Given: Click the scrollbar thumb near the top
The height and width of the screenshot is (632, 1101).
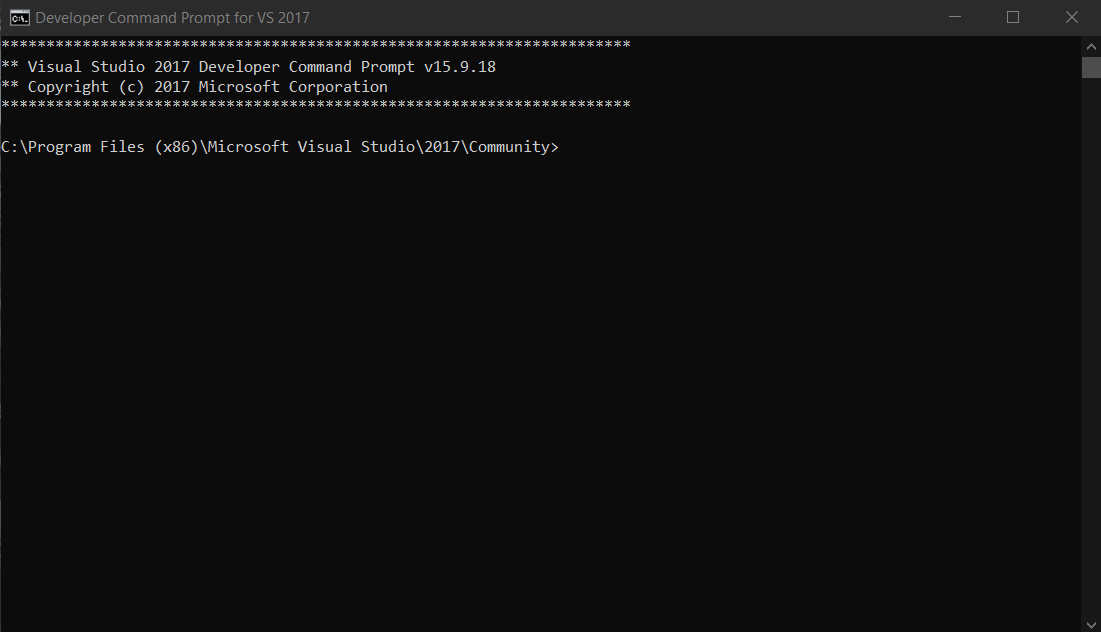Looking at the screenshot, I should [1090, 66].
